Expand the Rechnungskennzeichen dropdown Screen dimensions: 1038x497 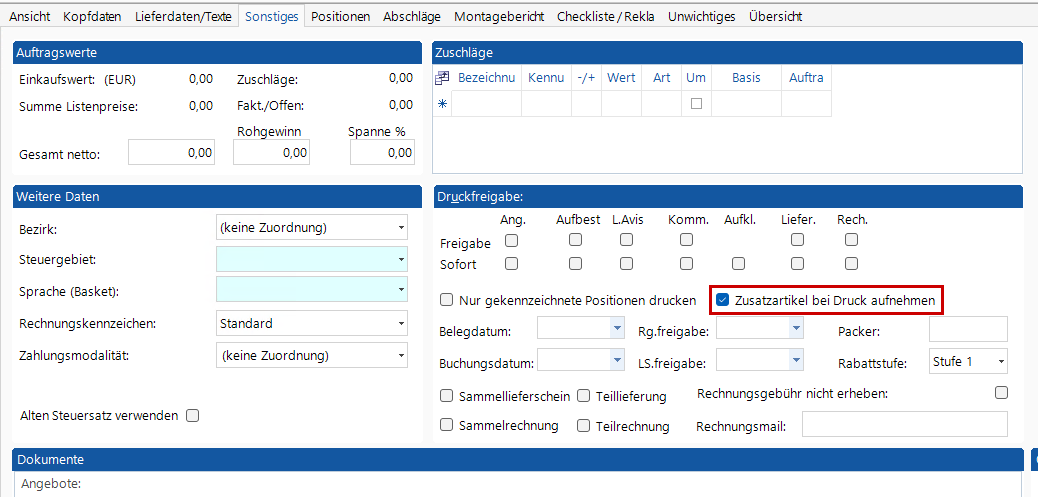[x=401, y=324]
